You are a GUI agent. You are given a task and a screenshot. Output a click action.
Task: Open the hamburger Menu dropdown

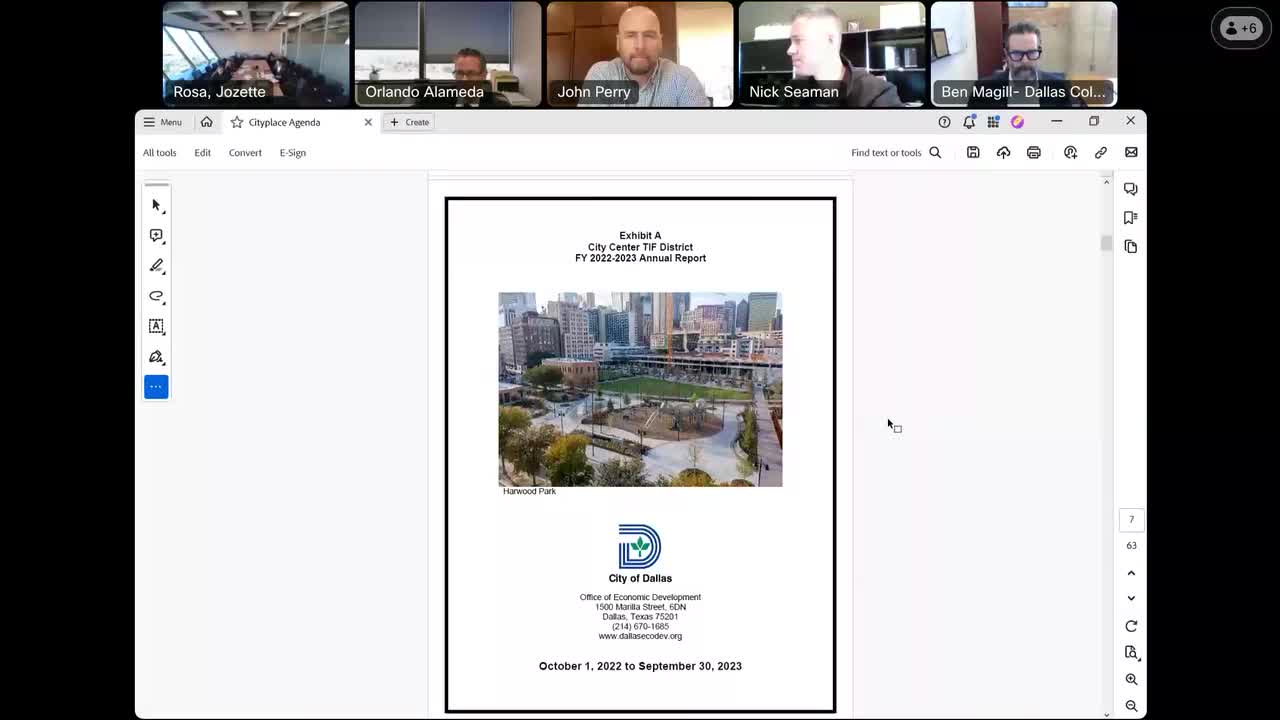click(163, 121)
